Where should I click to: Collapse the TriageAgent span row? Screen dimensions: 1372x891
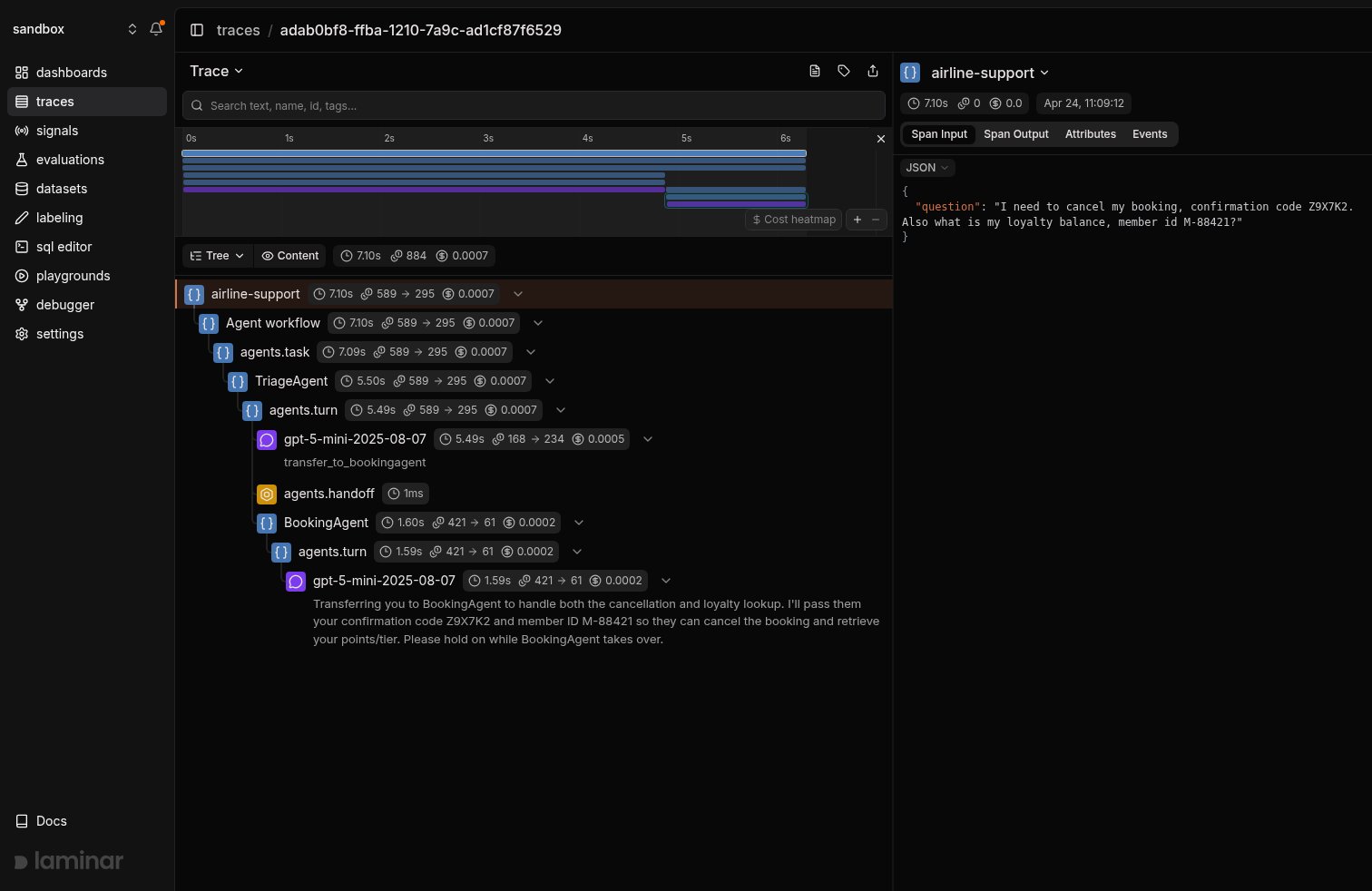pyautogui.click(x=550, y=381)
